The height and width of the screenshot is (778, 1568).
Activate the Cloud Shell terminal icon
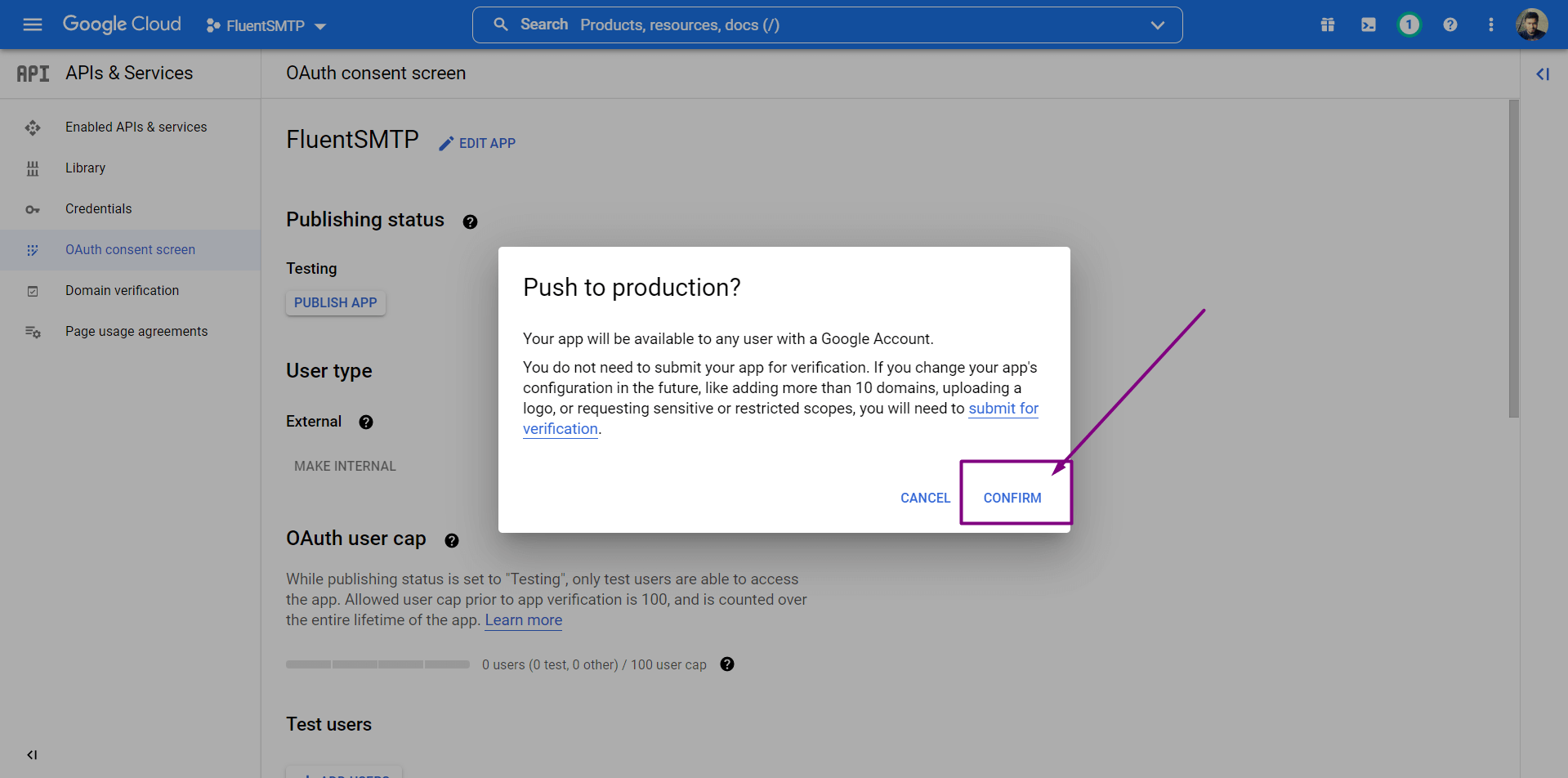click(x=1368, y=25)
